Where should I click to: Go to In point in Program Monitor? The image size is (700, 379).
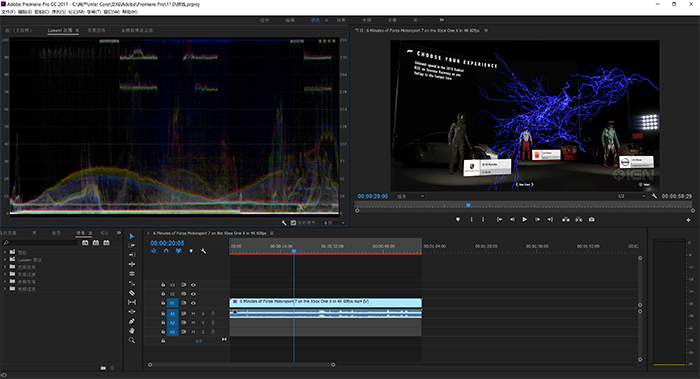(x=500, y=219)
